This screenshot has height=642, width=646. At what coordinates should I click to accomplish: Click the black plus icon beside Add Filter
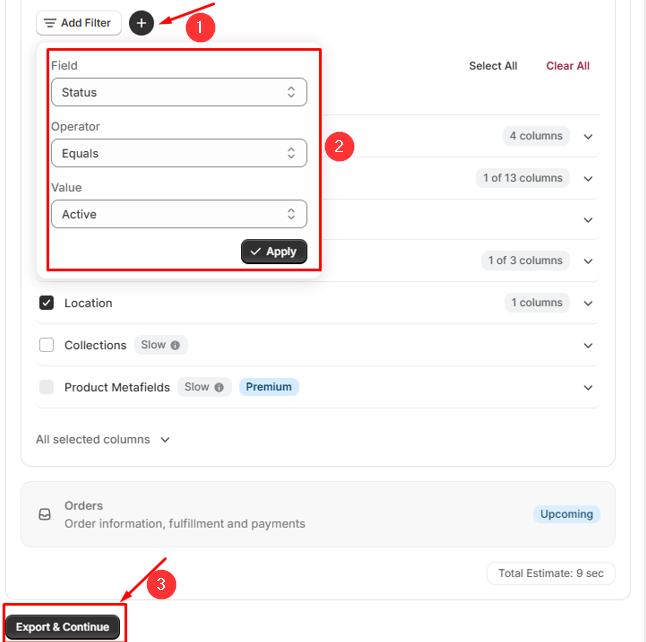(141, 23)
